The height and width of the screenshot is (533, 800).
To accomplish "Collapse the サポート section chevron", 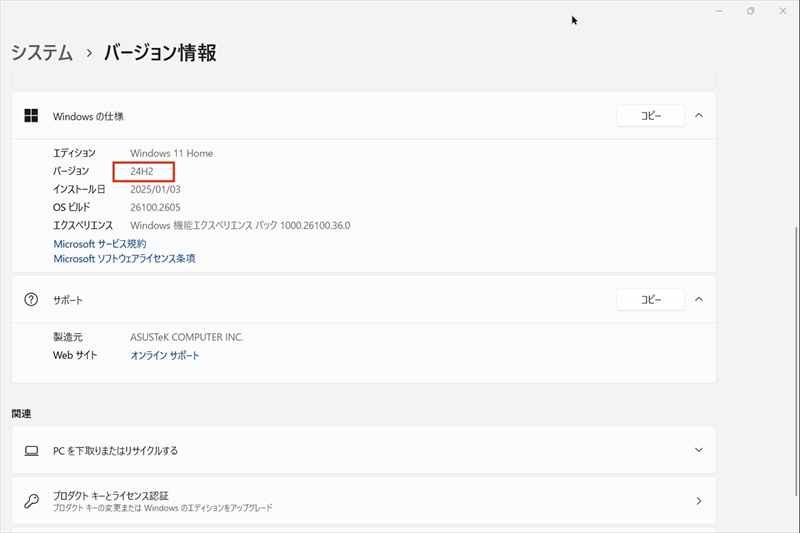I will tap(699, 299).
